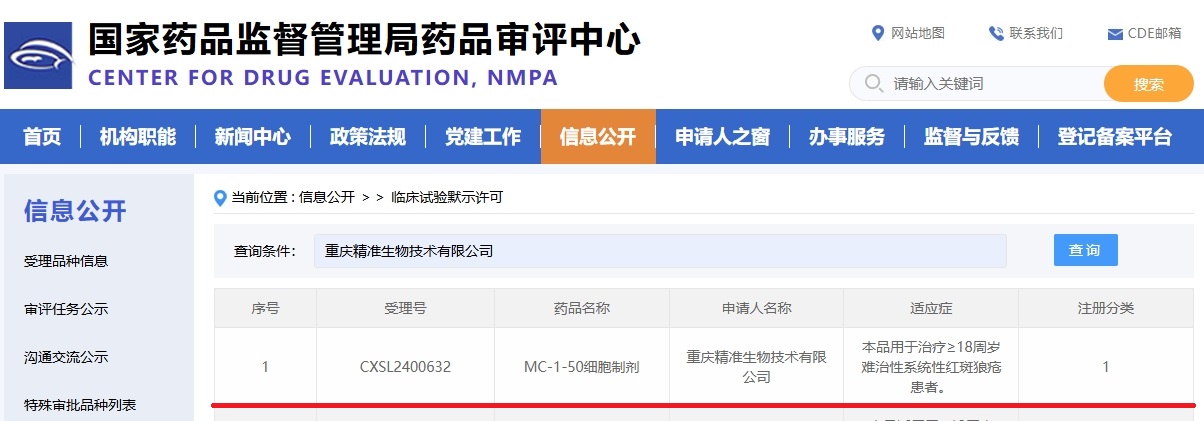
Task: Click the current location pin icon
Action: click(x=220, y=197)
